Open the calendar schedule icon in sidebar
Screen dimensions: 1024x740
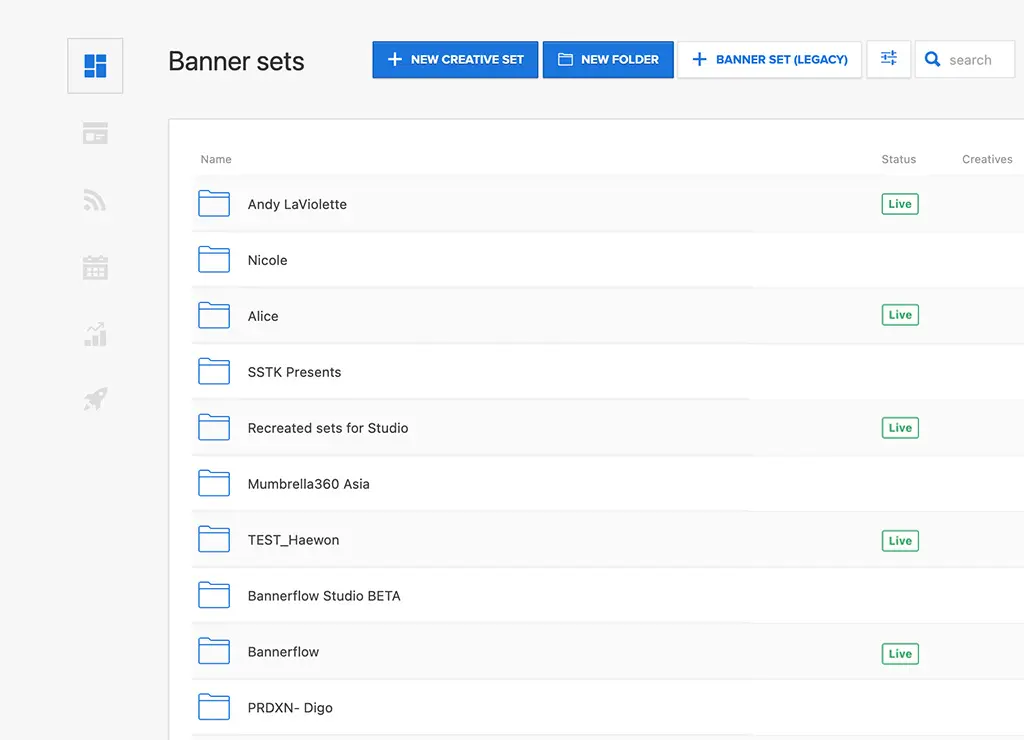coord(95,267)
